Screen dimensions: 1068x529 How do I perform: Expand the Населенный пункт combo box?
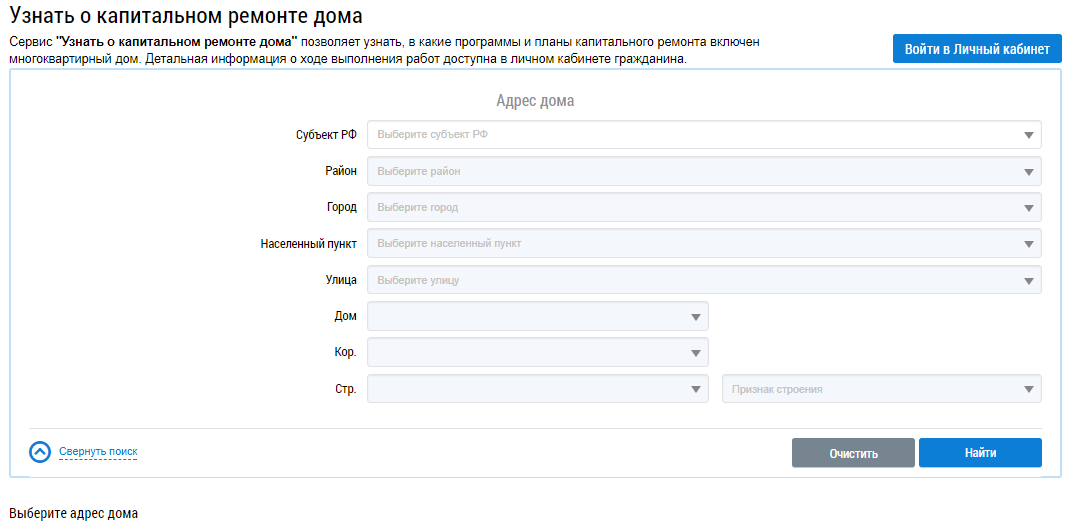click(x=690, y=244)
